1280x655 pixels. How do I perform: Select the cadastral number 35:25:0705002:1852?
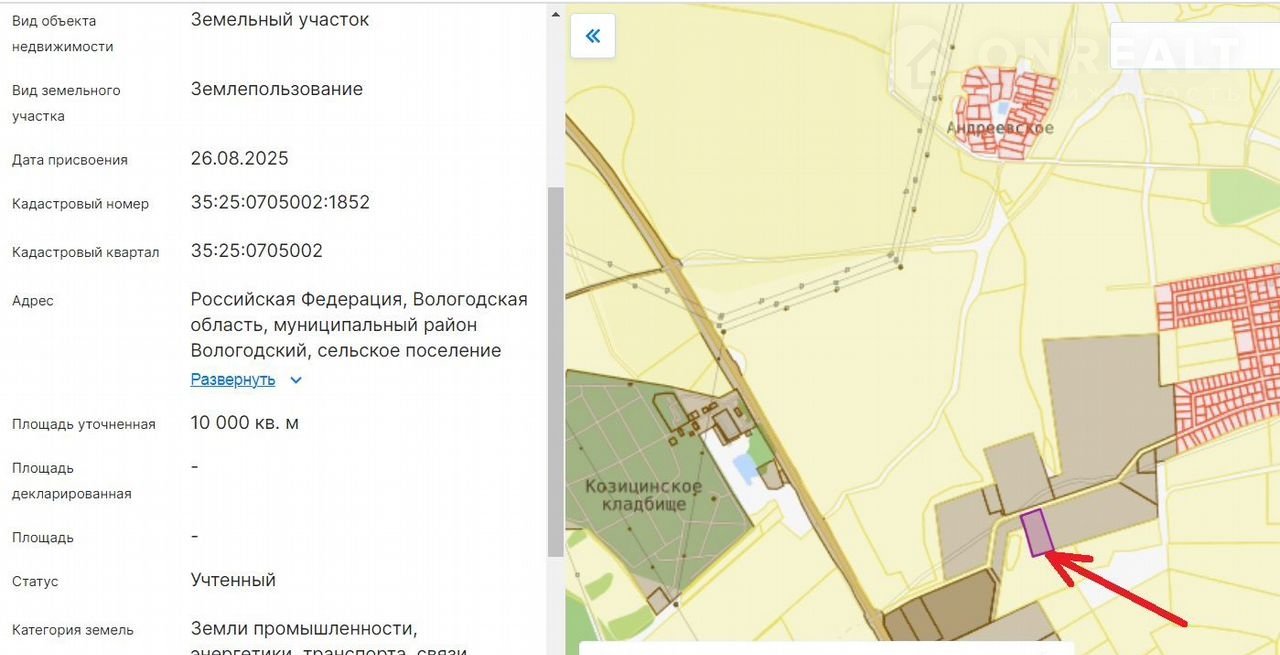click(280, 202)
